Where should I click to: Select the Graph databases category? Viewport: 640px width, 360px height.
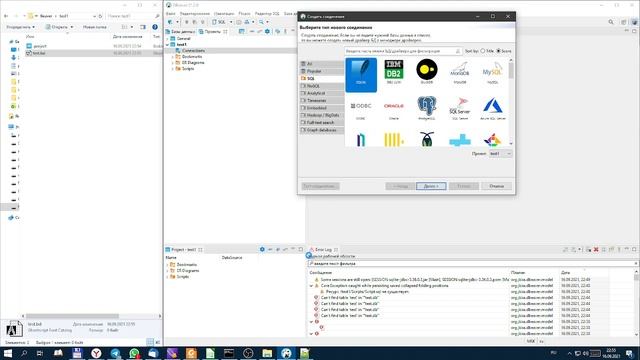(x=322, y=130)
